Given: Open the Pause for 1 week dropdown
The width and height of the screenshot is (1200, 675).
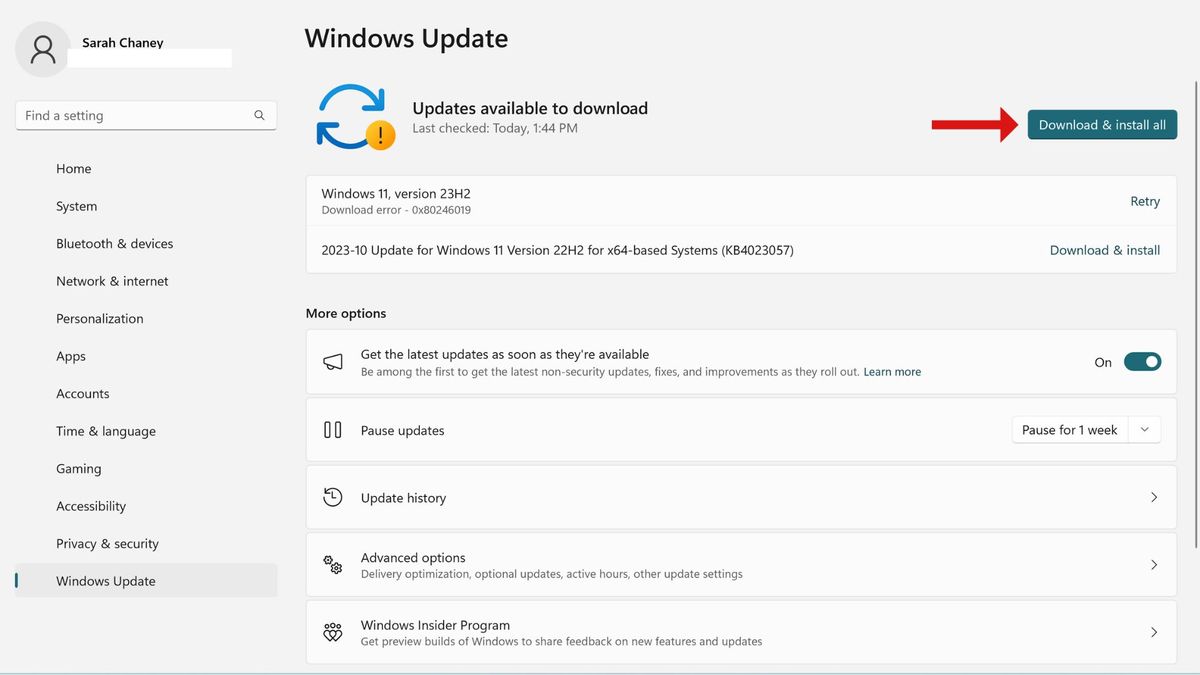Looking at the screenshot, I should (1146, 429).
